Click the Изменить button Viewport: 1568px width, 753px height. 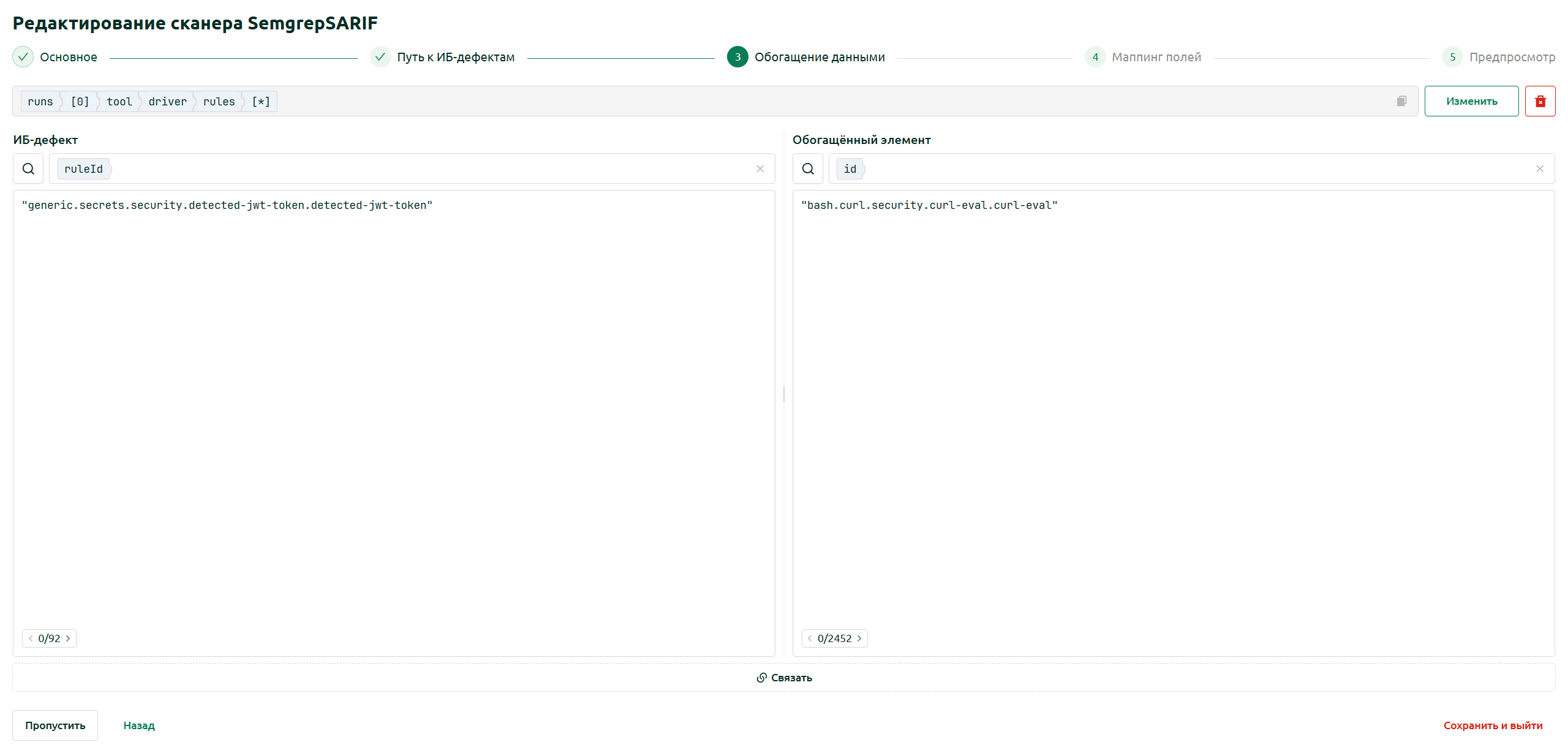[1471, 101]
